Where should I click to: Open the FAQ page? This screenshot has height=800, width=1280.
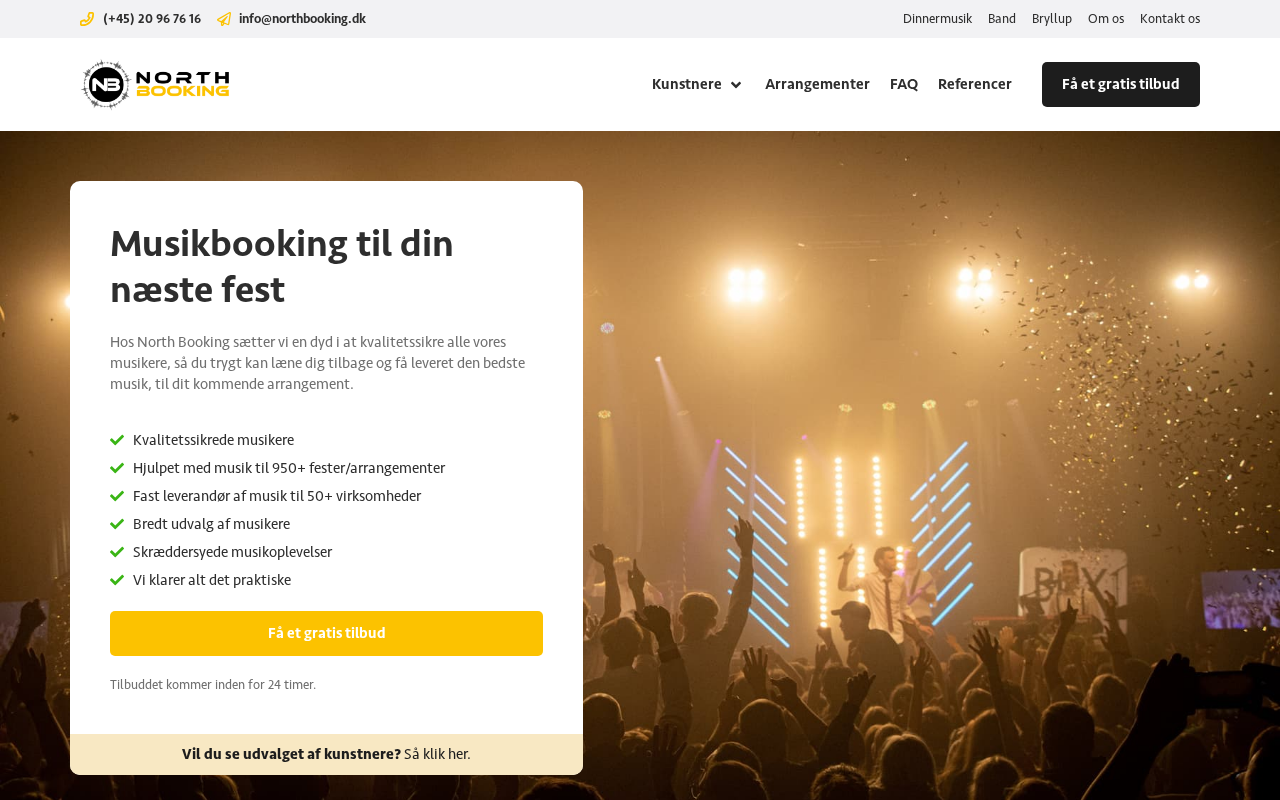tap(904, 85)
